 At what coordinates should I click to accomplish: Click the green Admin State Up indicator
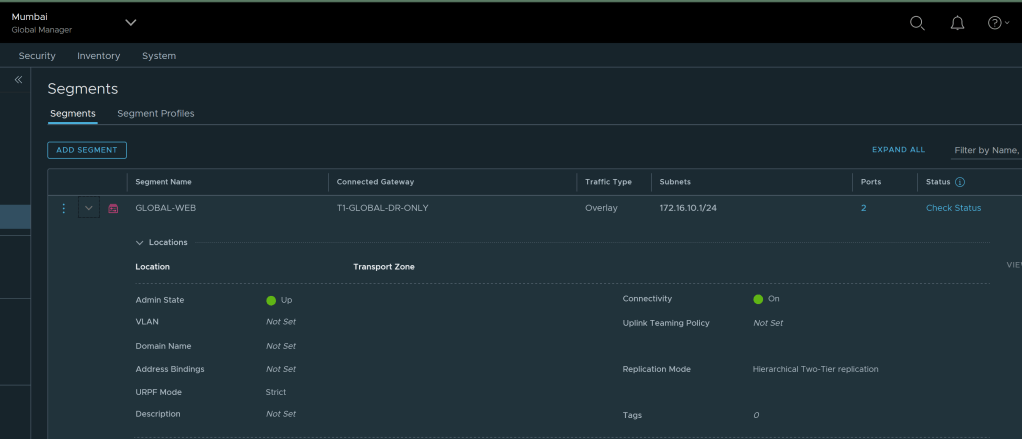point(271,300)
